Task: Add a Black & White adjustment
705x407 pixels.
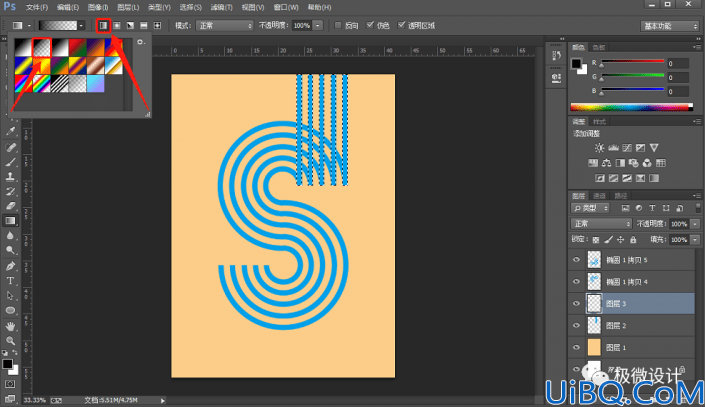Action: pyautogui.click(x=620, y=163)
